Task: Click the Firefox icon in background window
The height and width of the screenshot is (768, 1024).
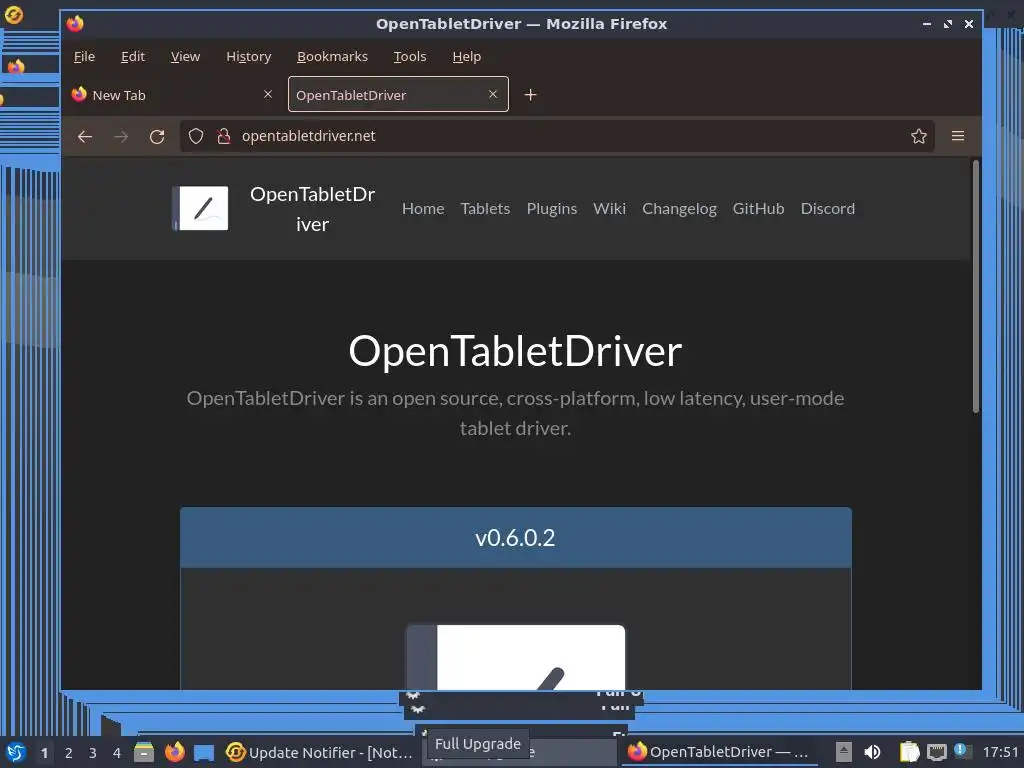Action: click(x=16, y=66)
